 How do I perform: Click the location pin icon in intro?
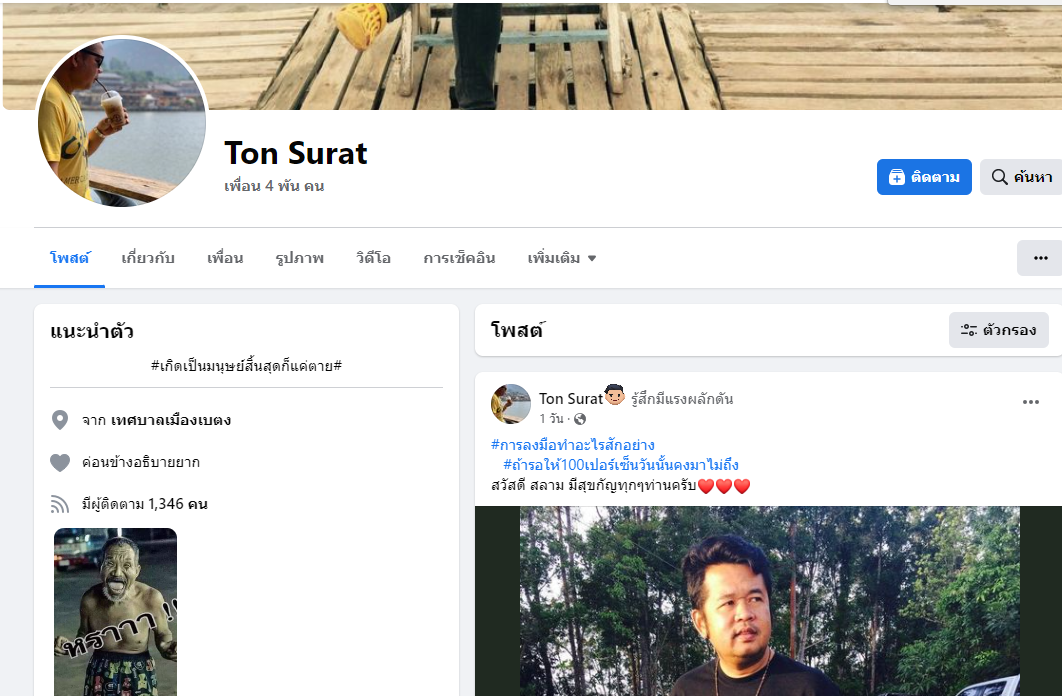(60, 420)
